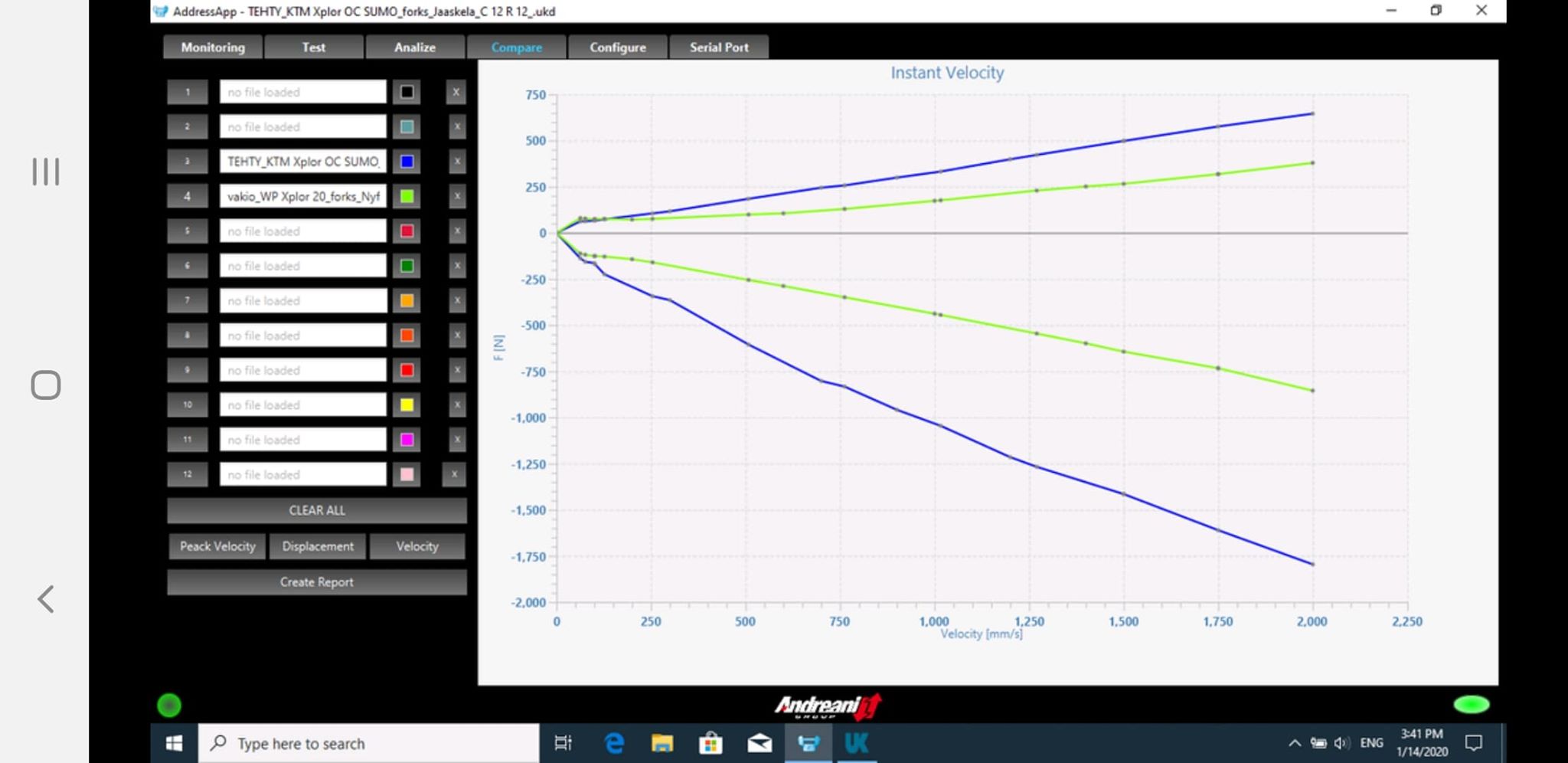Click the Create Report button
This screenshot has height=763, width=1568.
coord(316,582)
